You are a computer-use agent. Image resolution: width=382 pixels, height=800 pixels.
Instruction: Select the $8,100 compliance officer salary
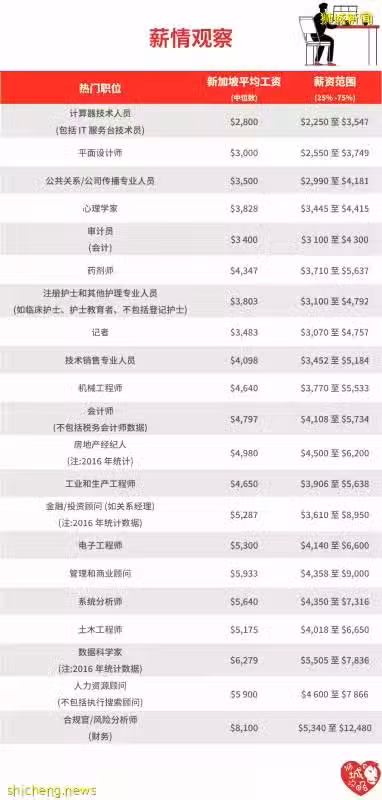[244, 728]
